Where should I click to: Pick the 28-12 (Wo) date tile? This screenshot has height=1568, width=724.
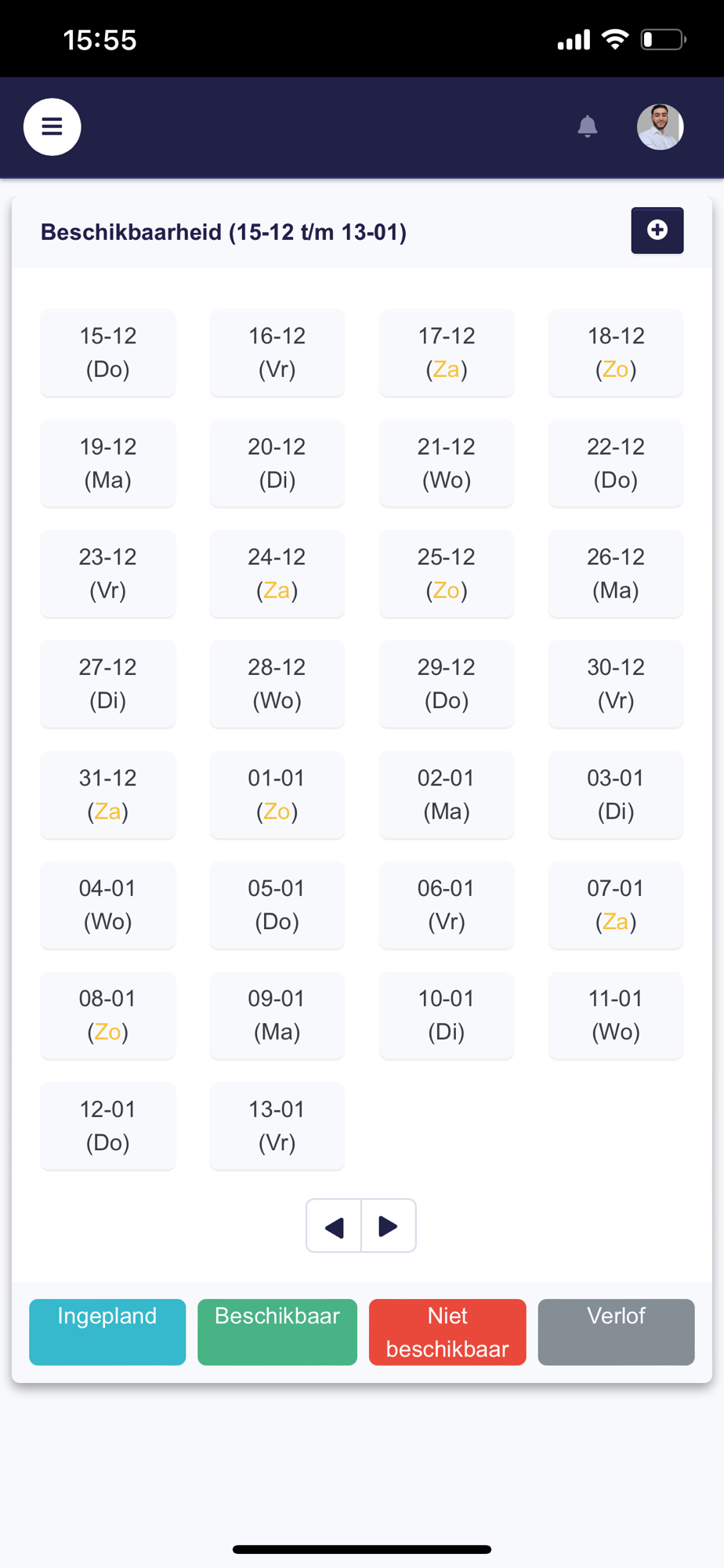pyautogui.click(x=277, y=684)
